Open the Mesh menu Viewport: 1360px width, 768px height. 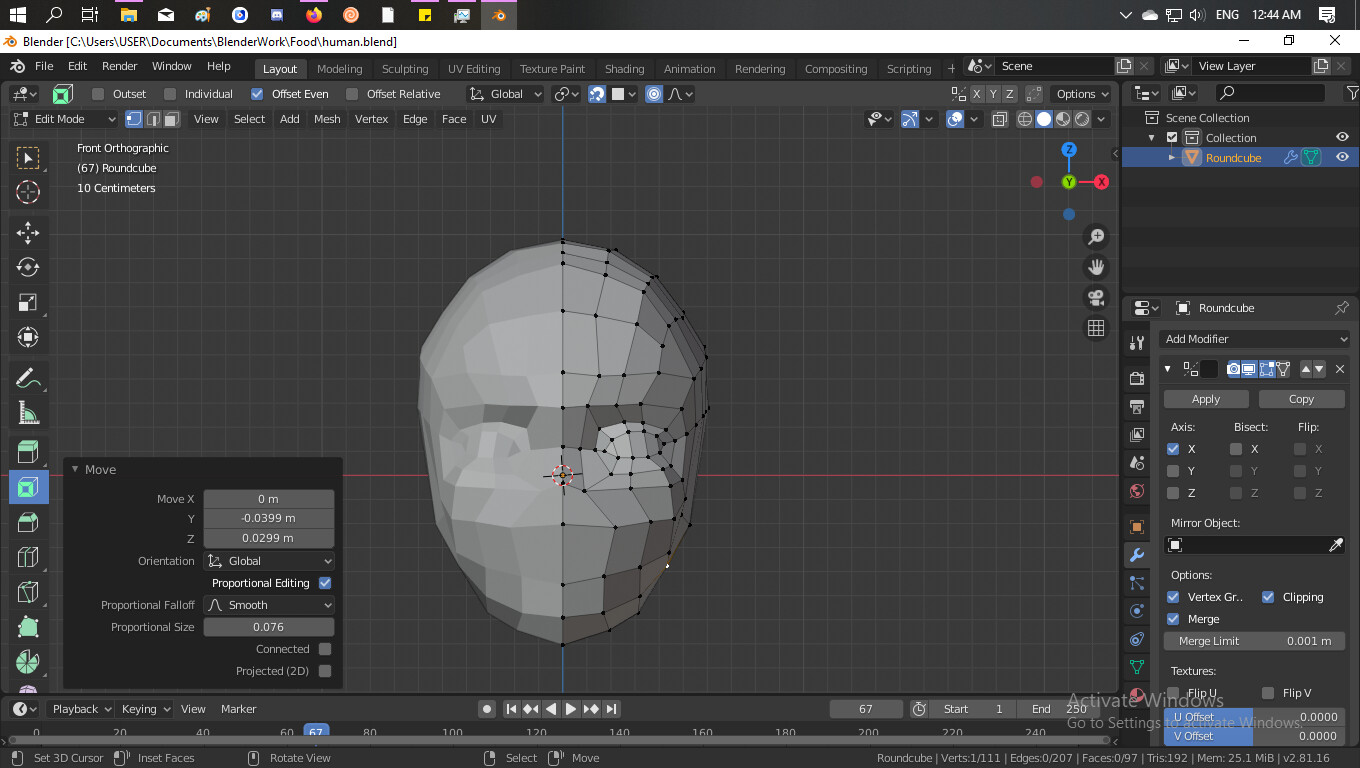(x=326, y=119)
